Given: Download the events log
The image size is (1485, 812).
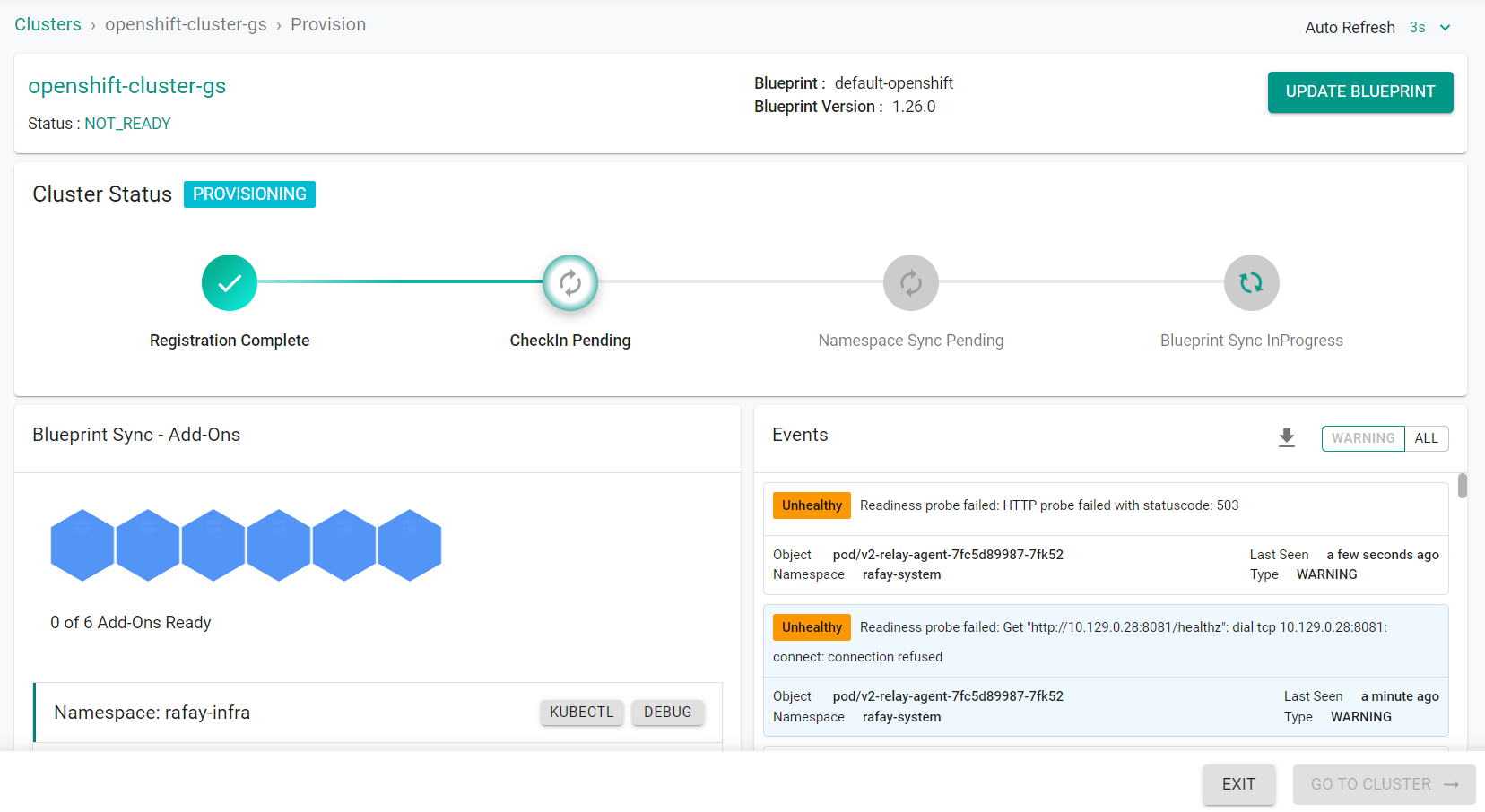Looking at the screenshot, I should click(1287, 437).
